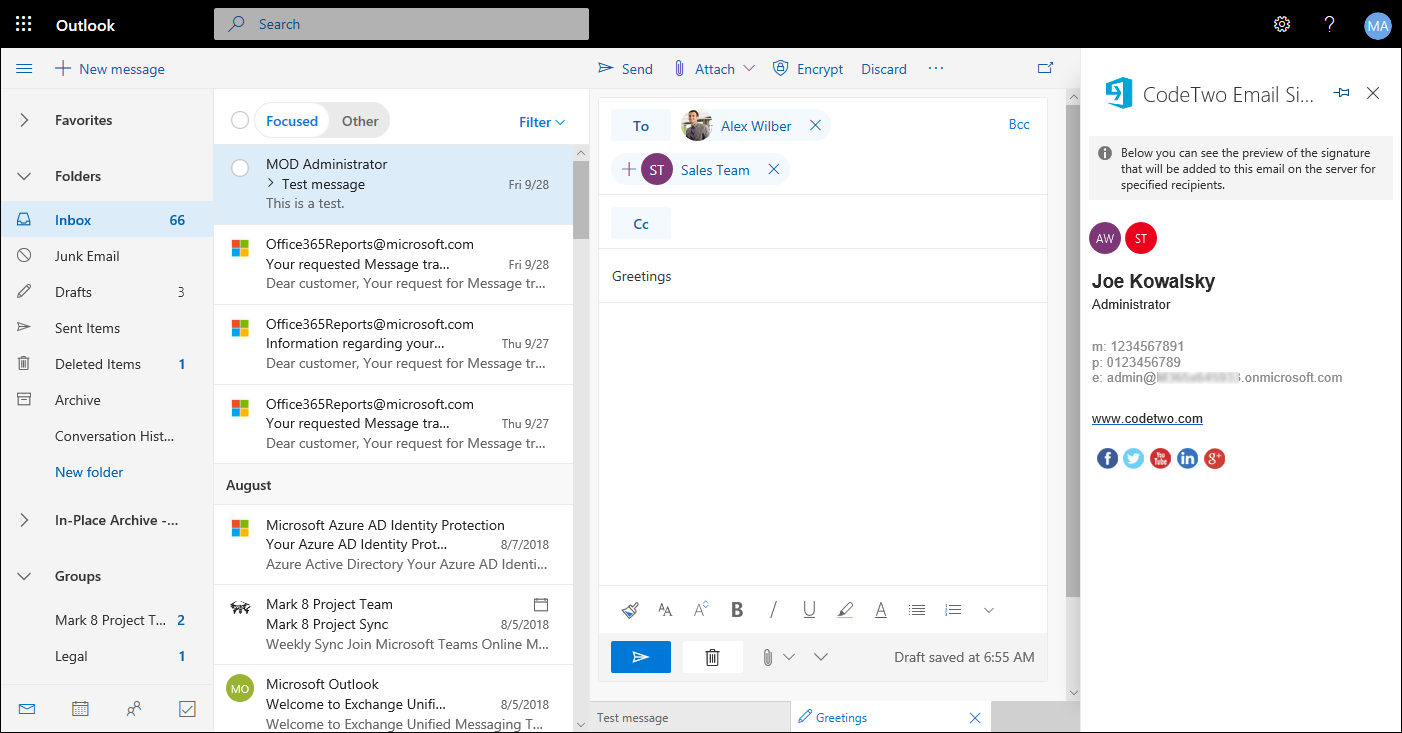This screenshot has width=1402, height=733.
Task: Expand the In-Place Archive section
Action: 25,520
